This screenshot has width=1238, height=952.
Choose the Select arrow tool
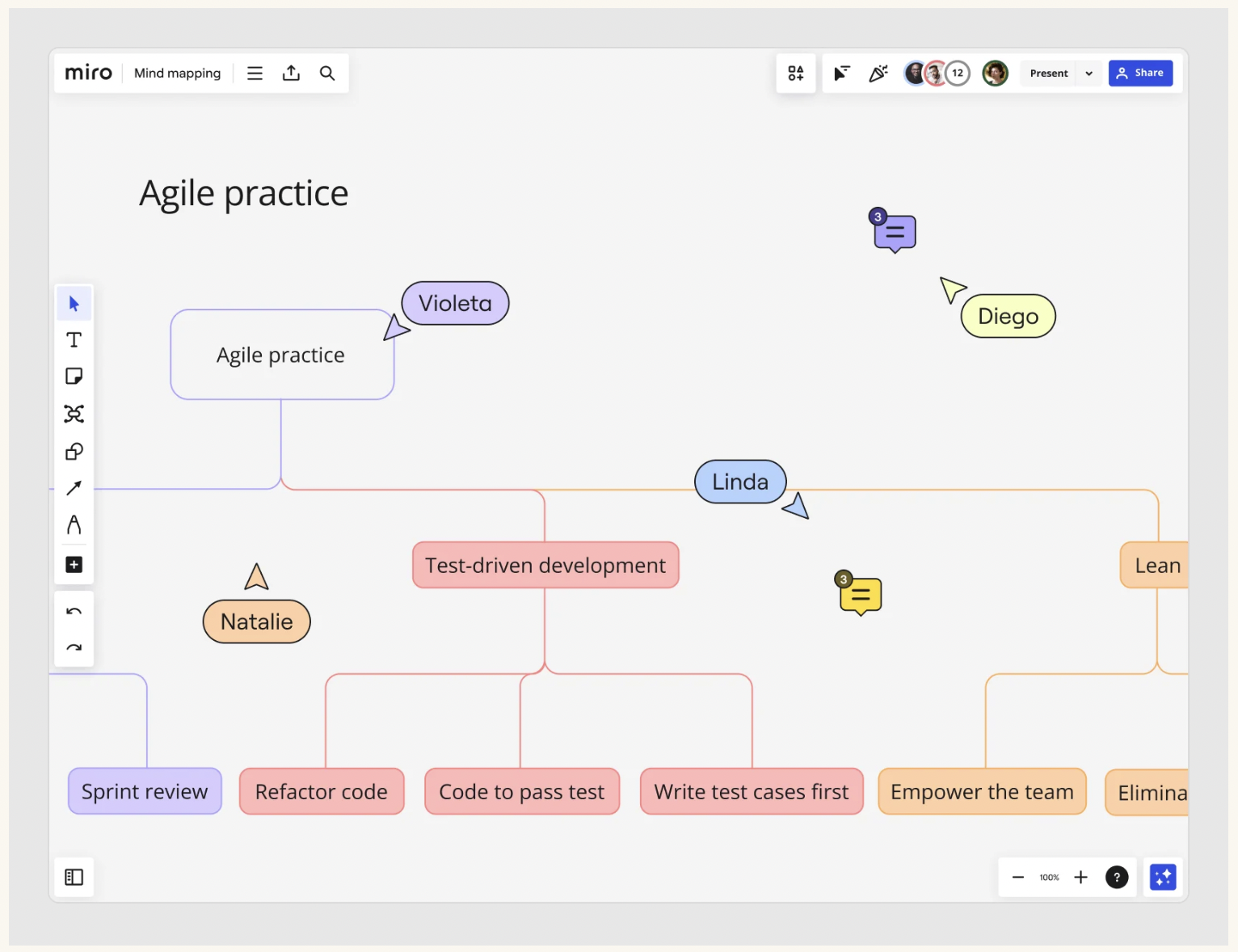(x=74, y=304)
